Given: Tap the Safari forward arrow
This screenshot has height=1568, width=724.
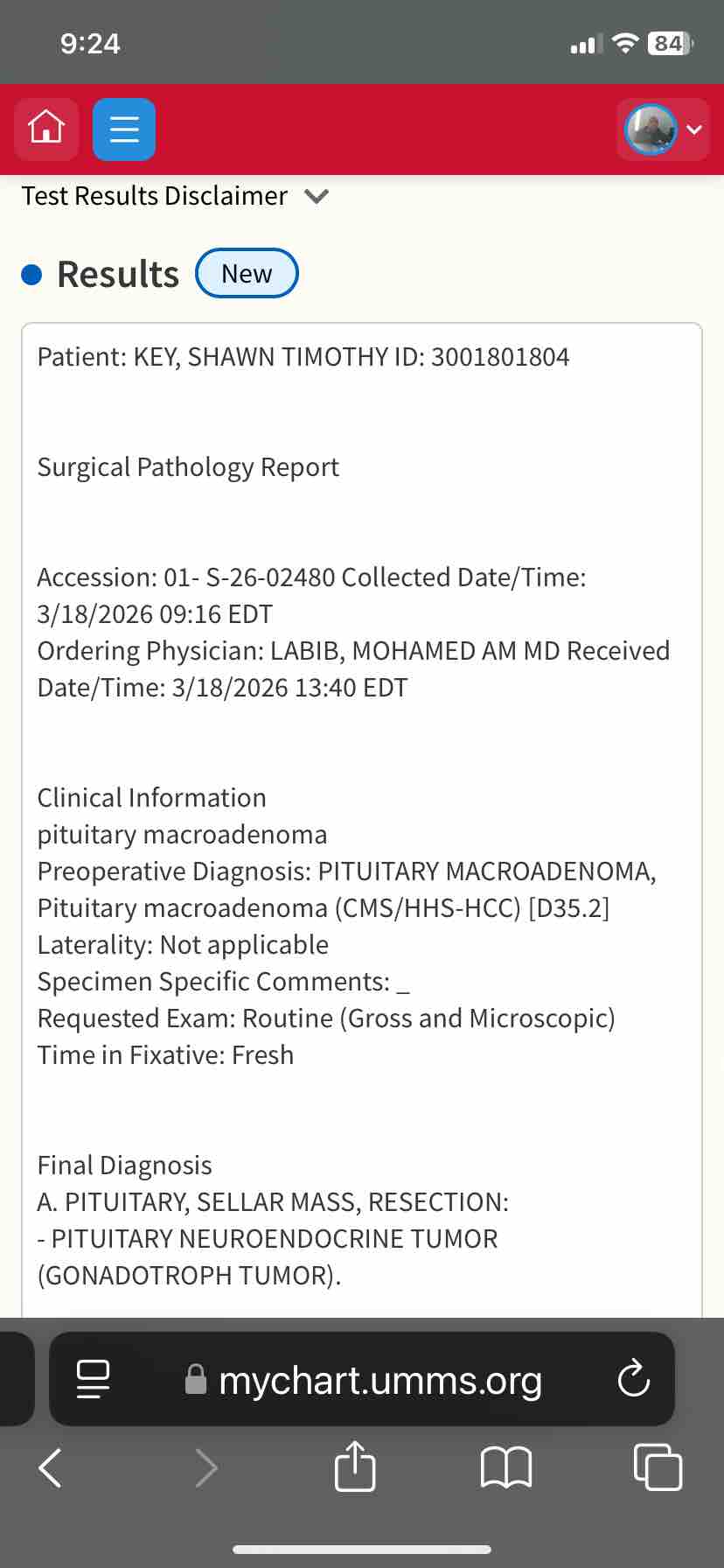Looking at the screenshot, I should (x=206, y=1467).
